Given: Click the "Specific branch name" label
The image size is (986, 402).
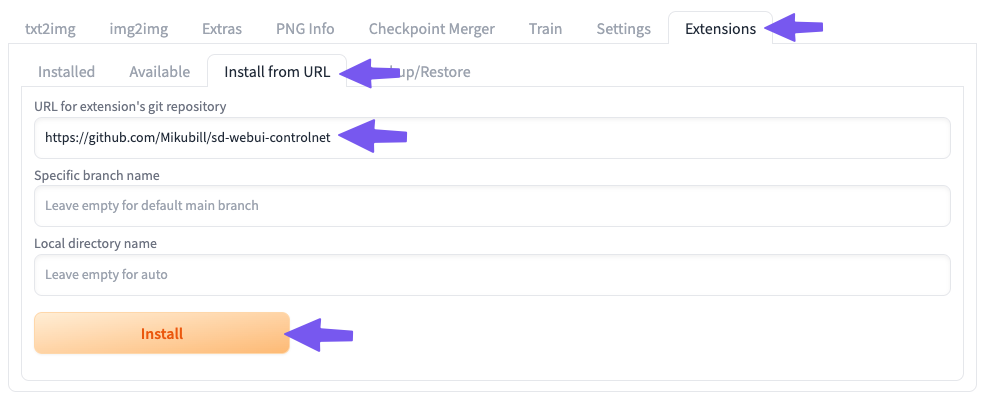Looking at the screenshot, I should 97,175.
